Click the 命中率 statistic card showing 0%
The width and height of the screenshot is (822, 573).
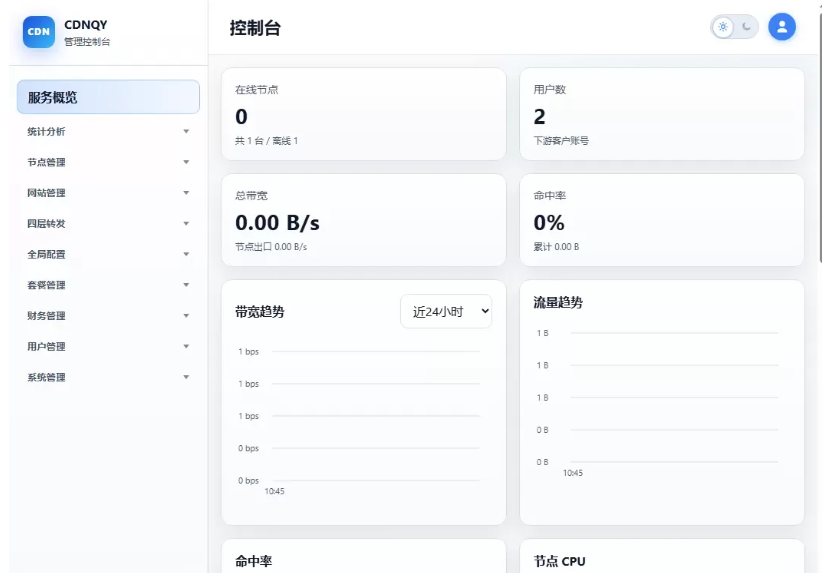tap(662, 220)
